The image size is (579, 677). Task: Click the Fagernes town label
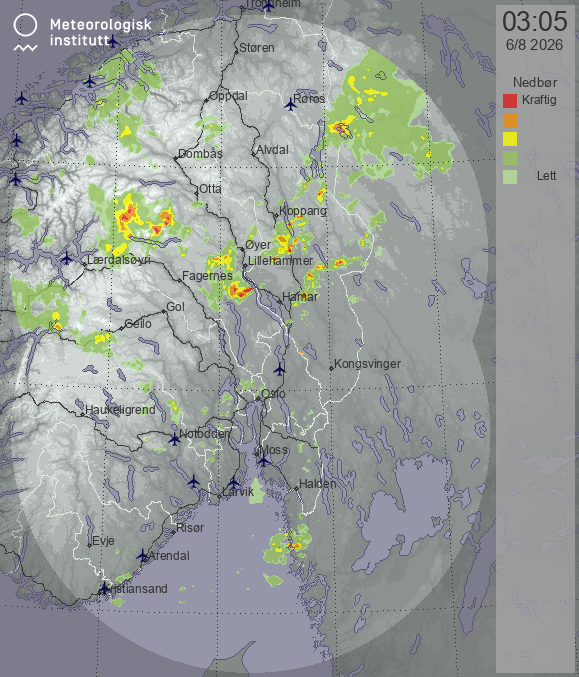pyautogui.click(x=207, y=275)
